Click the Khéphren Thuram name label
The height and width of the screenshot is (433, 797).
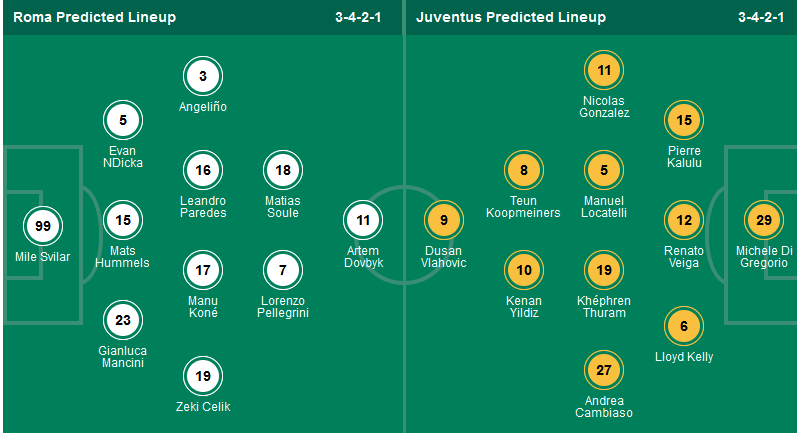(x=604, y=307)
